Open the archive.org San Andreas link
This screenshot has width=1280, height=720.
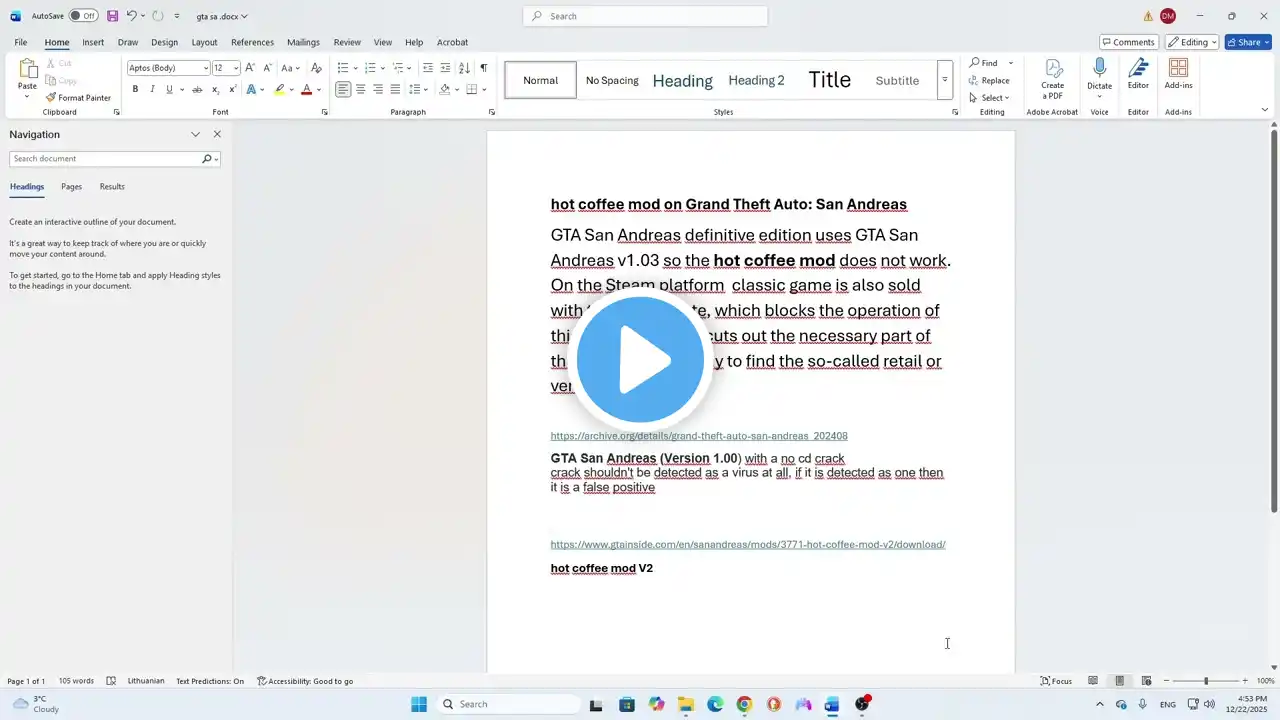click(x=699, y=436)
